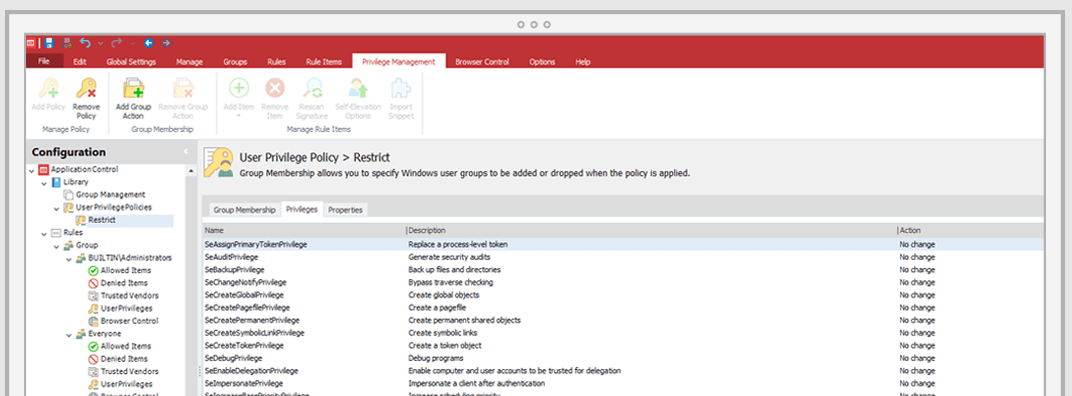Collapse the Rules tree node

(44, 233)
